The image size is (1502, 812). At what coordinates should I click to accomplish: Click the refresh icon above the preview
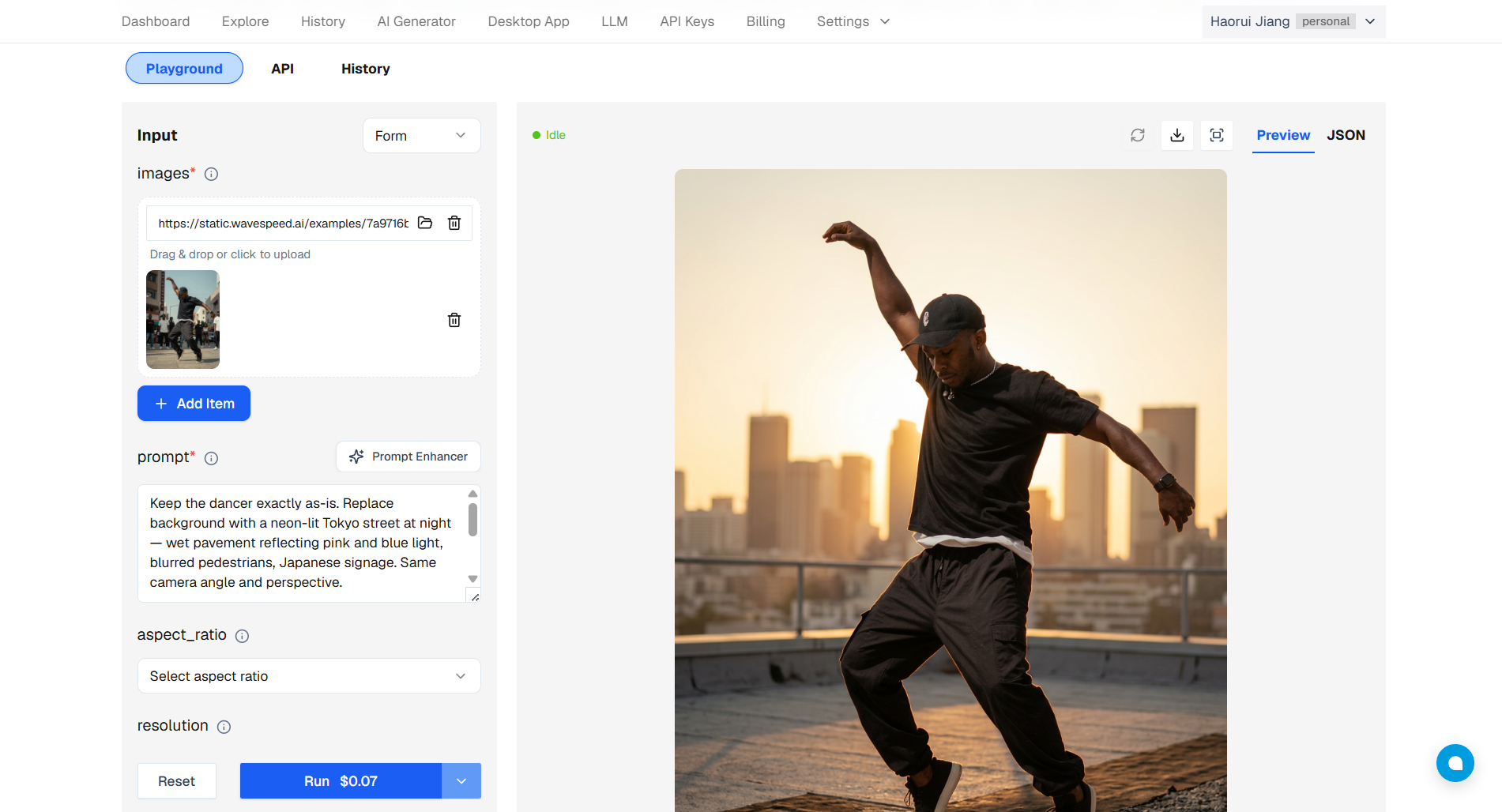(x=1137, y=135)
